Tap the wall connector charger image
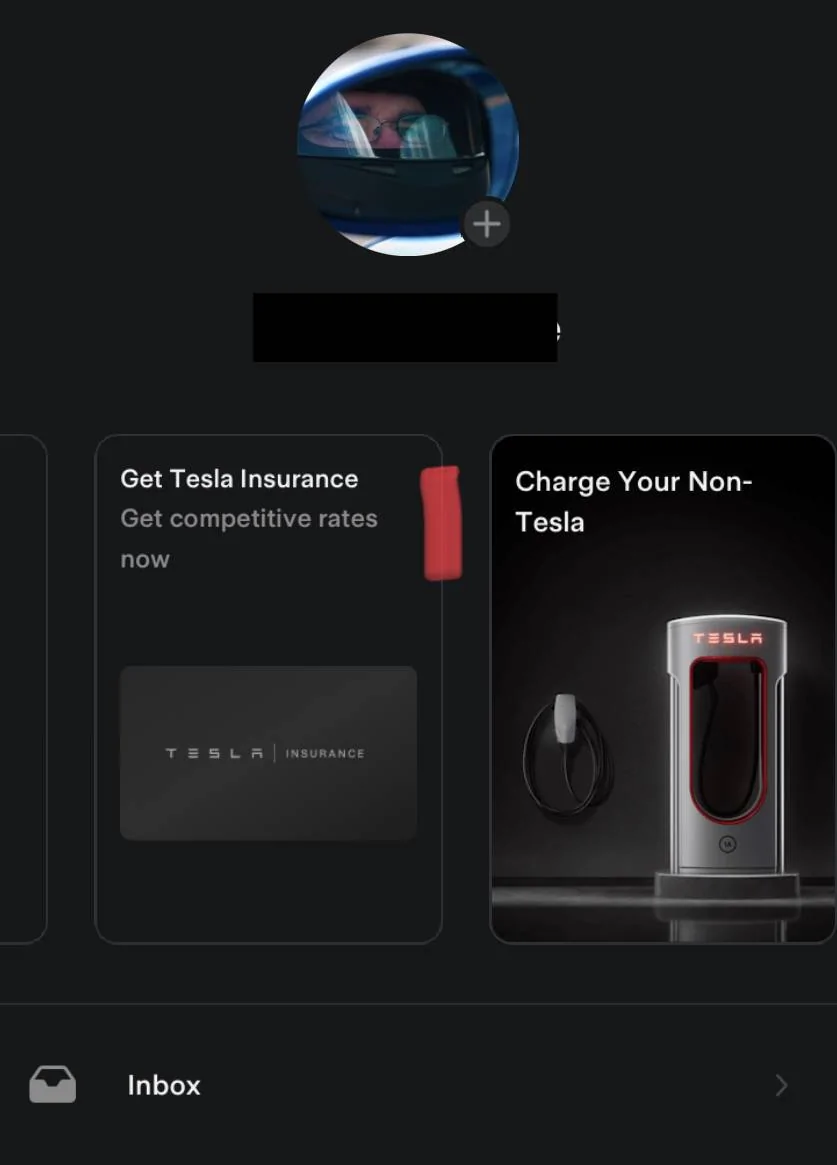 click(x=567, y=756)
